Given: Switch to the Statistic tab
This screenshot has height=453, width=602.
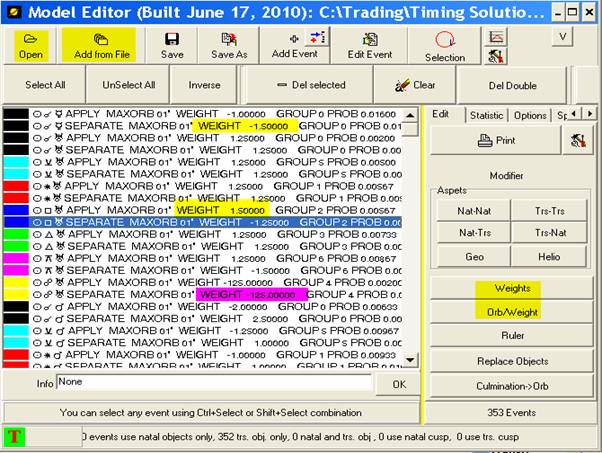Looking at the screenshot, I should tap(486, 115).
